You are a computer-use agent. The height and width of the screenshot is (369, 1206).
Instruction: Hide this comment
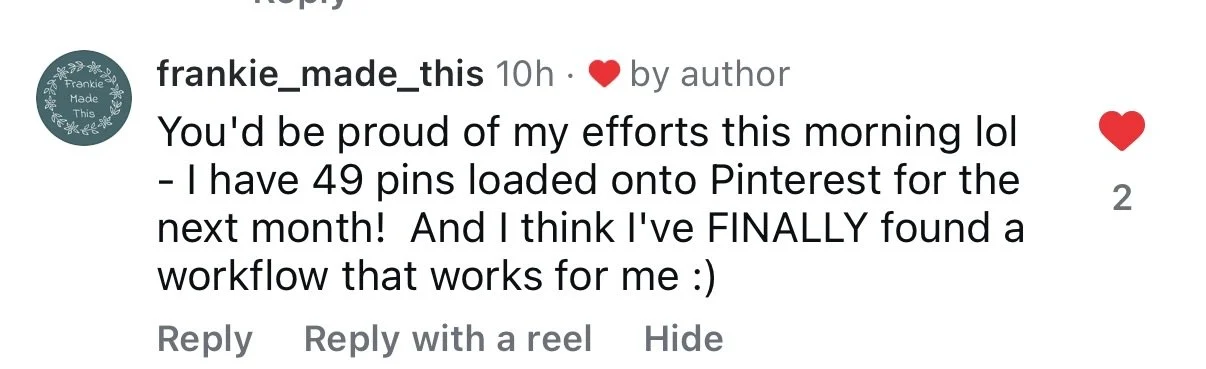click(684, 338)
